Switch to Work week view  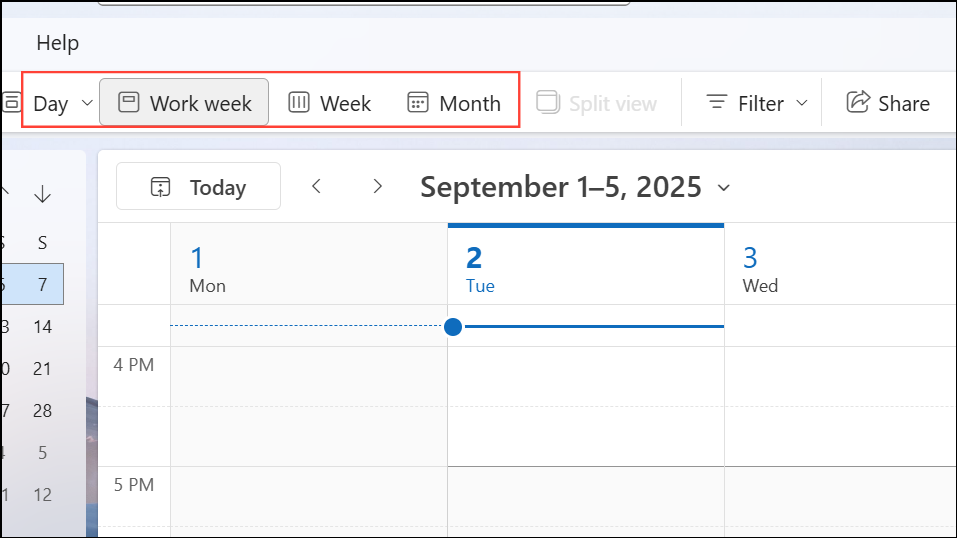(x=184, y=103)
